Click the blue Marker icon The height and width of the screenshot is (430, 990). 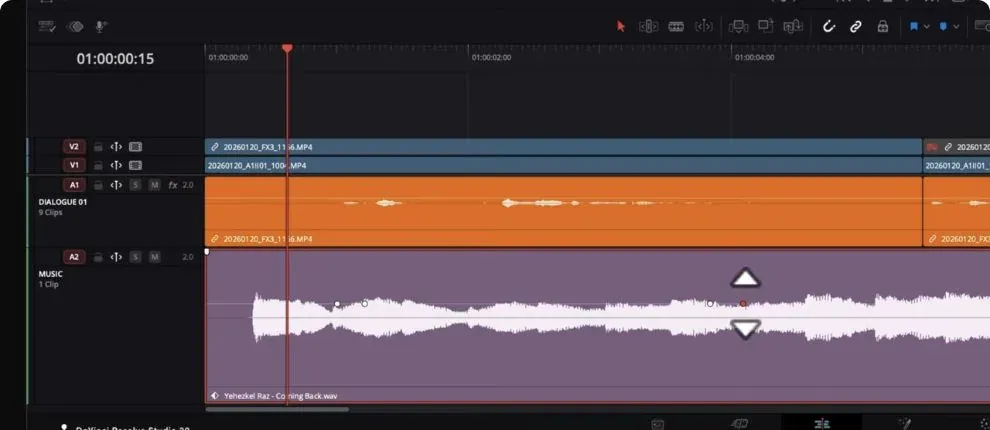point(943,27)
